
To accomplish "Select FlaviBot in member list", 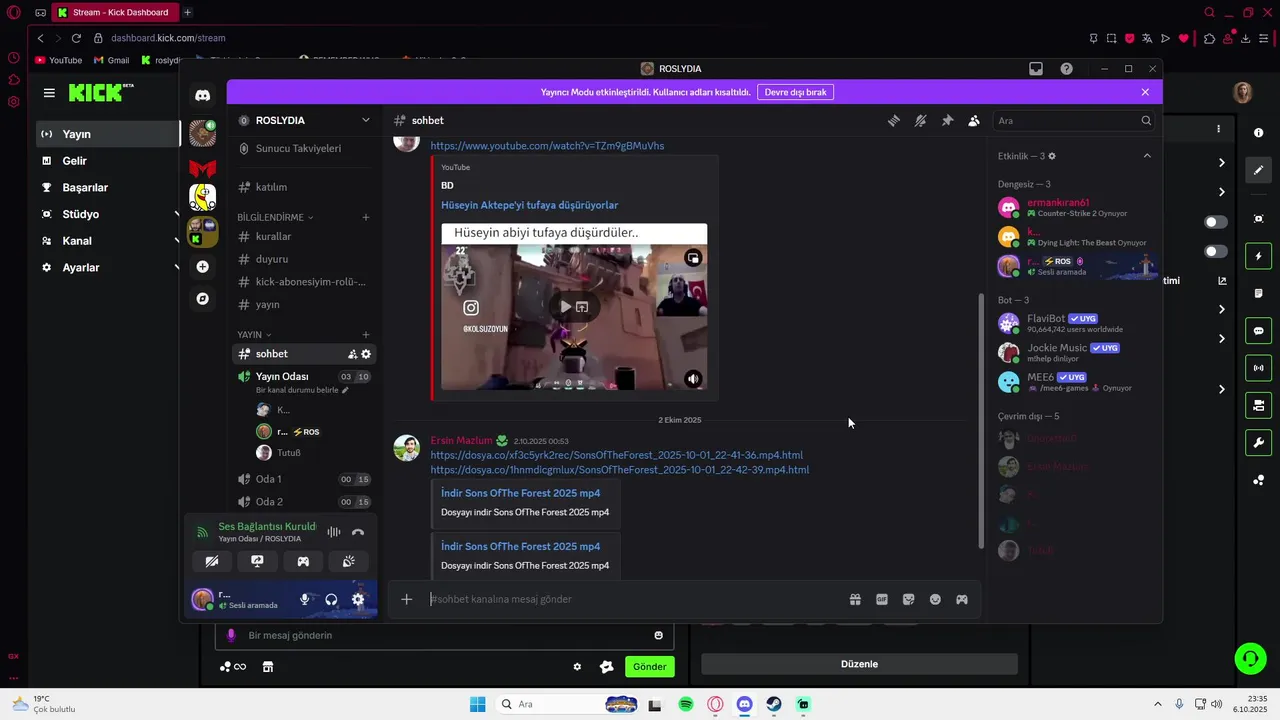I will click(1073, 323).
